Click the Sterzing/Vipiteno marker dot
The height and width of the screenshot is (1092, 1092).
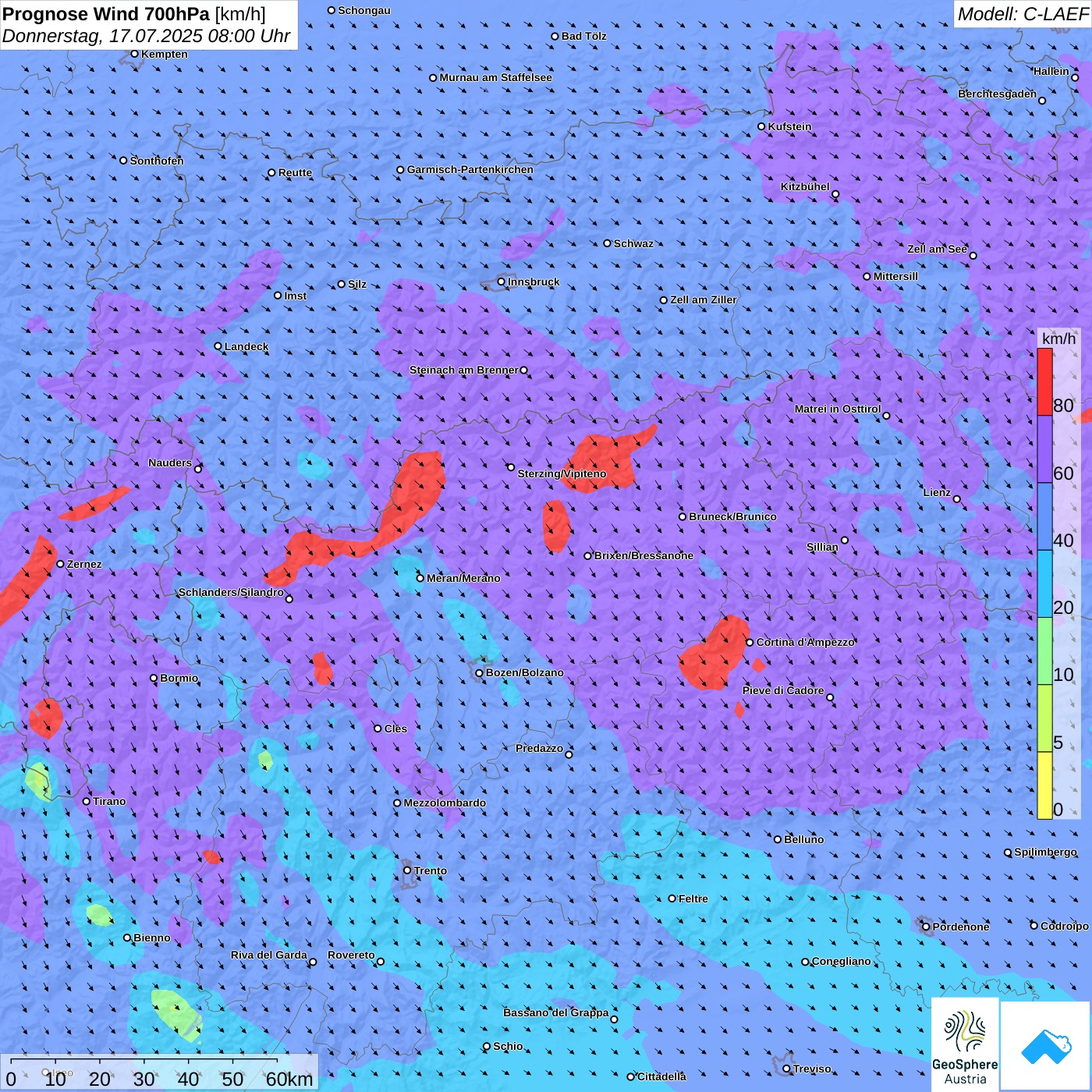511,467
